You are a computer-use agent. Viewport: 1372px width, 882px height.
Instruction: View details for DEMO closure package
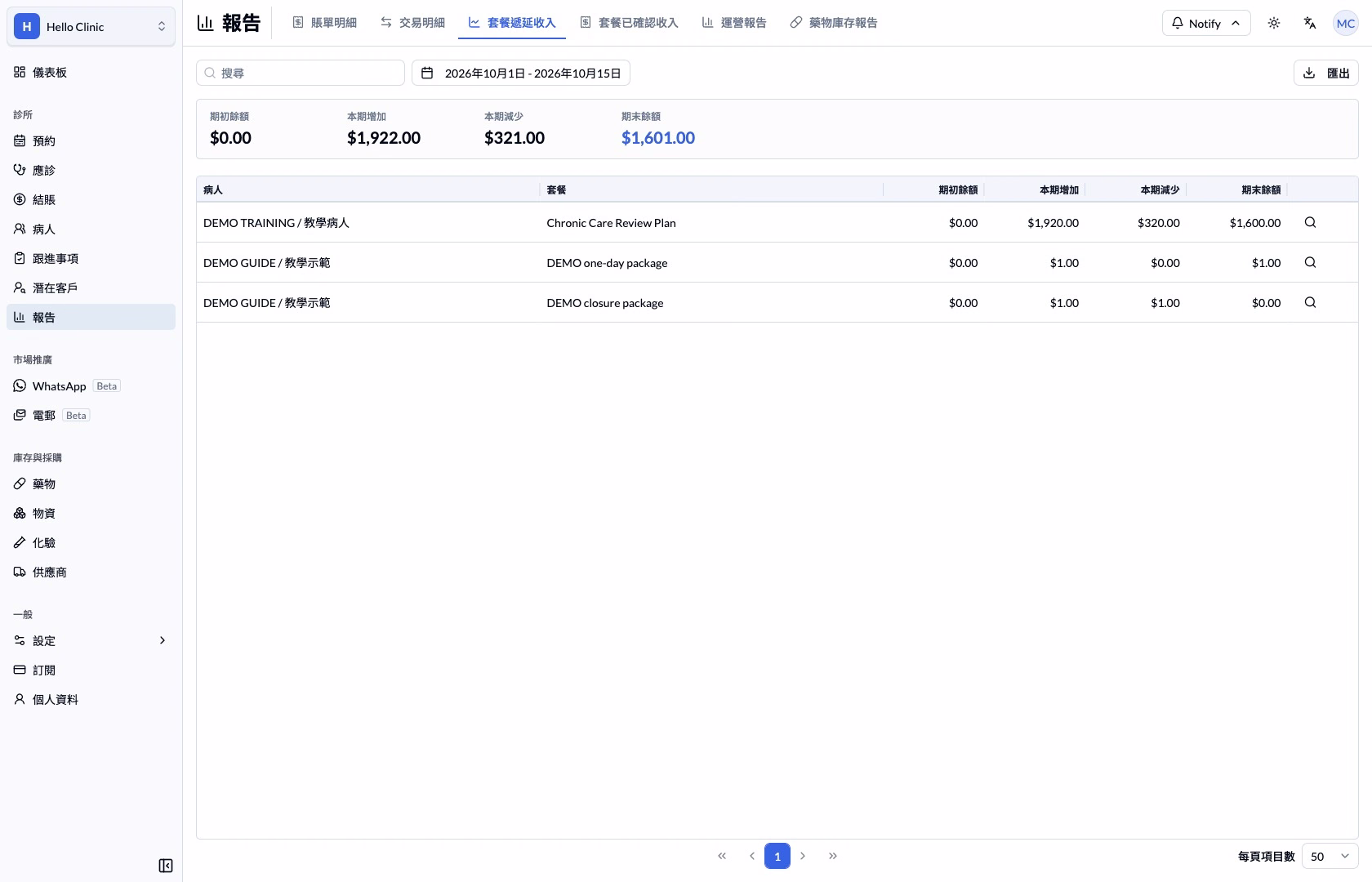(1310, 302)
